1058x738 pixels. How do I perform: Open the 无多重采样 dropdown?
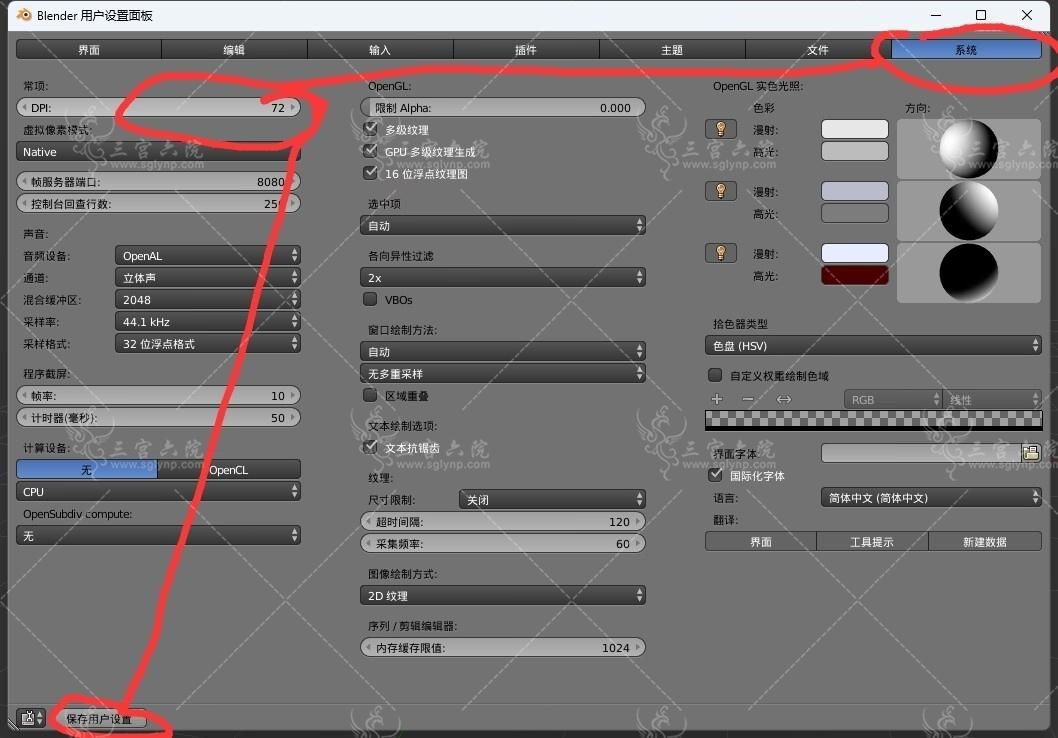[x=503, y=373]
